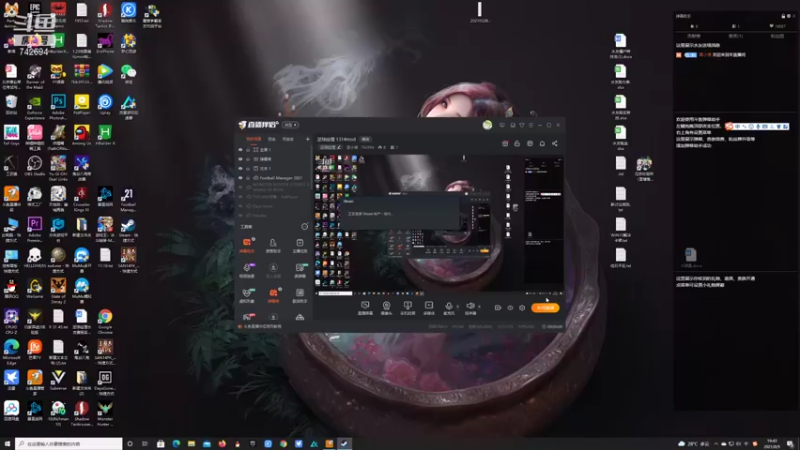Toggle visibility of the second source in the list
The image size is (800, 450).
coord(241,159)
